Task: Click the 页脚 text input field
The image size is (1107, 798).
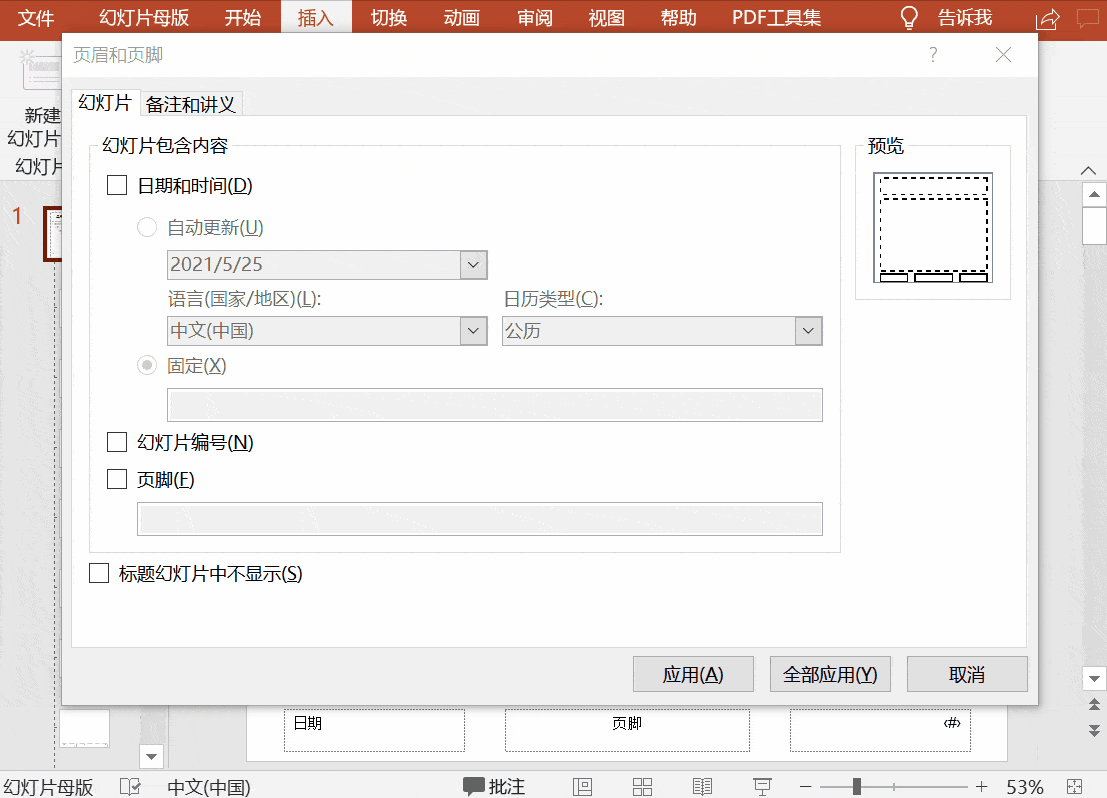Action: (479, 518)
